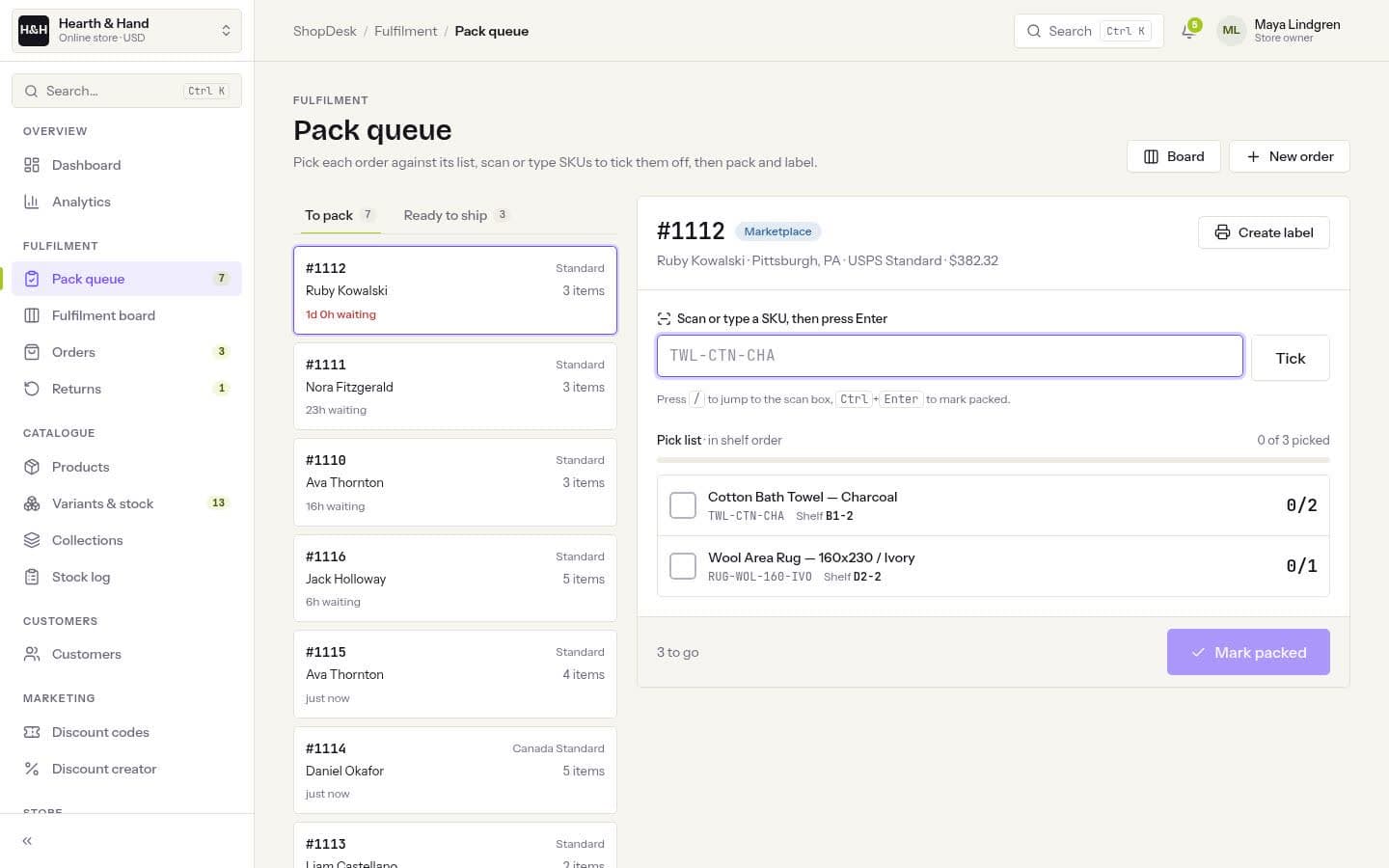Click the New order button
This screenshot has height=868, width=1389.
point(1290,156)
